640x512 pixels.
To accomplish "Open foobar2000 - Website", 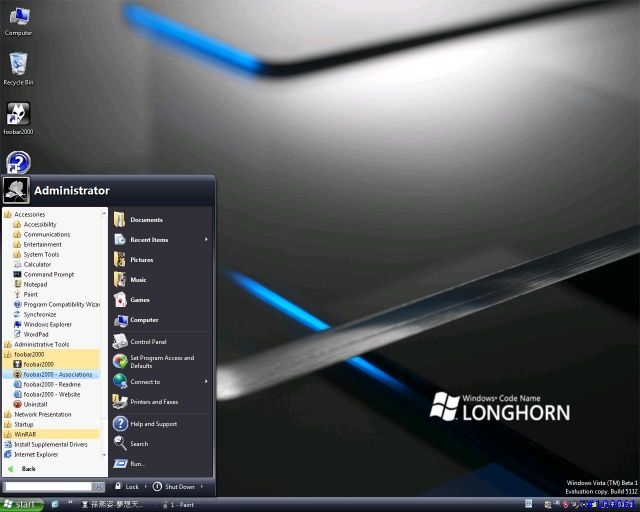I will 47,394.
